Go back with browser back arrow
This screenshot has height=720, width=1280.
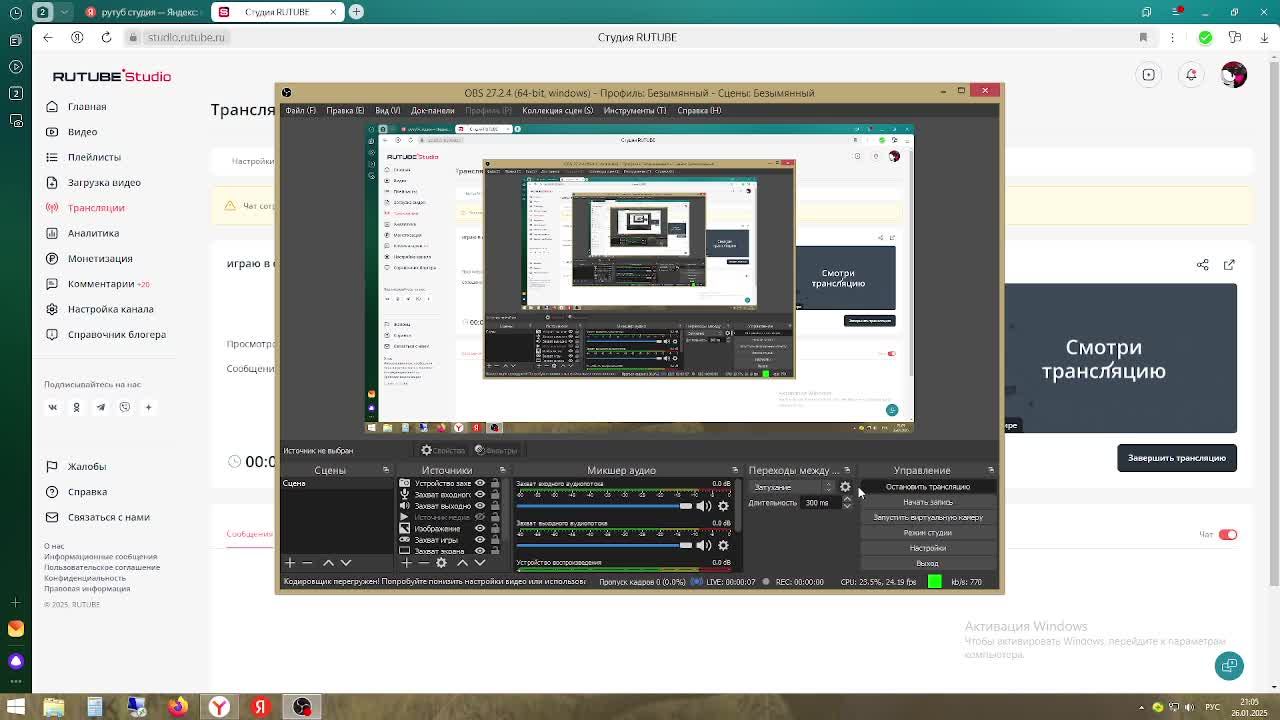tap(47, 37)
